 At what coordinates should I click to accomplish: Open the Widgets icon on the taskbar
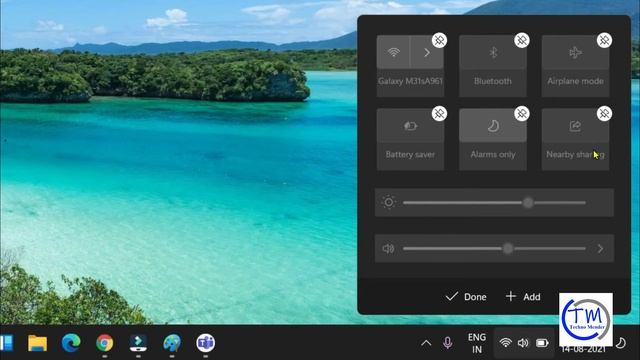pos(7,343)
